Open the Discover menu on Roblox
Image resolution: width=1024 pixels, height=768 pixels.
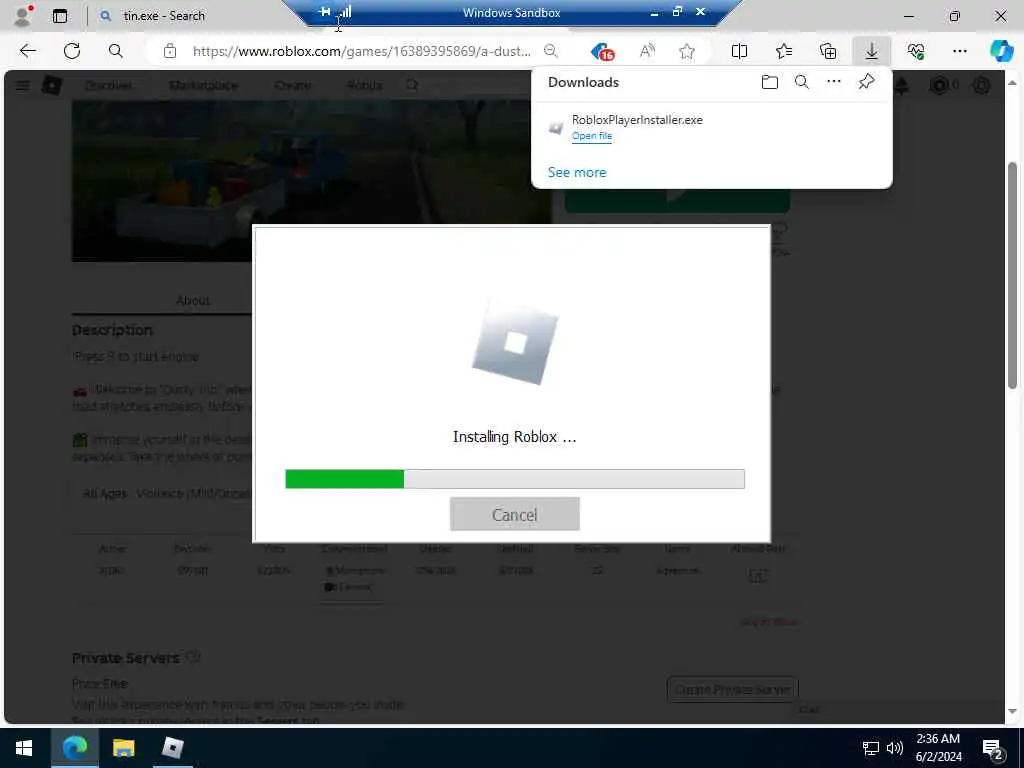pyautogui.click(x=108, y=86)
